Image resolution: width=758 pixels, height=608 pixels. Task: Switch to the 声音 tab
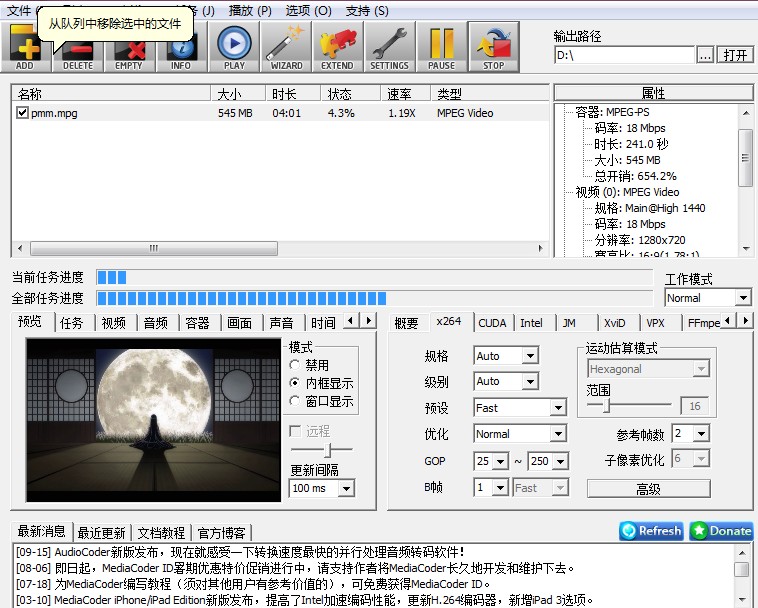(x=281, y=323)
